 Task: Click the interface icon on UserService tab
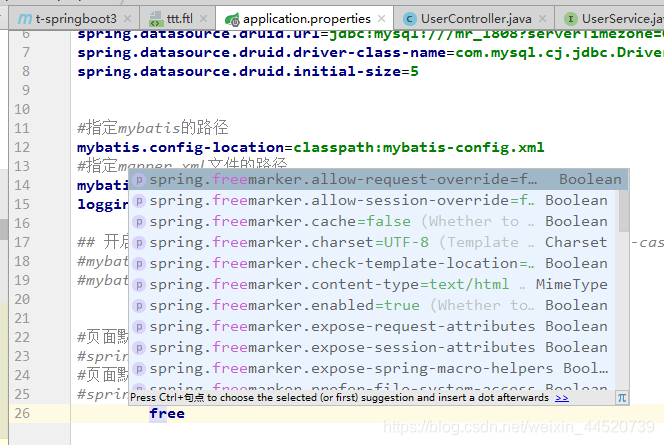570,19
